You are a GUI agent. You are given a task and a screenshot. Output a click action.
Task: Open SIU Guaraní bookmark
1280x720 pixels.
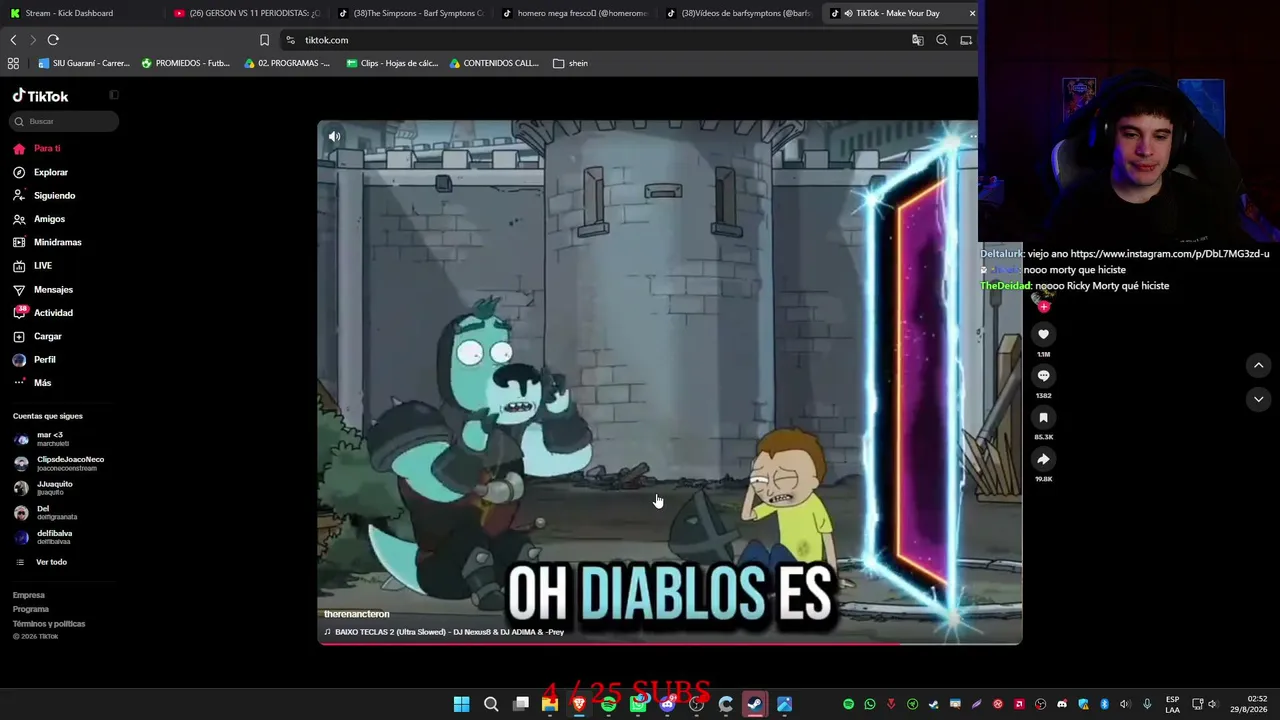[84, 63]
